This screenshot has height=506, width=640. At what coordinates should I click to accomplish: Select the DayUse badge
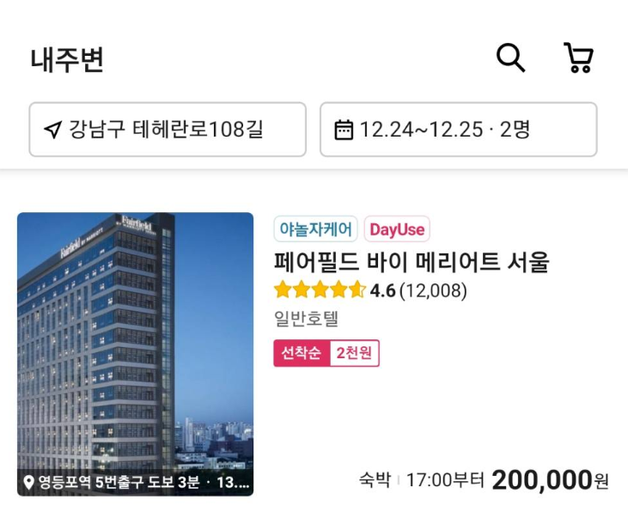click(x=397, y=229)
